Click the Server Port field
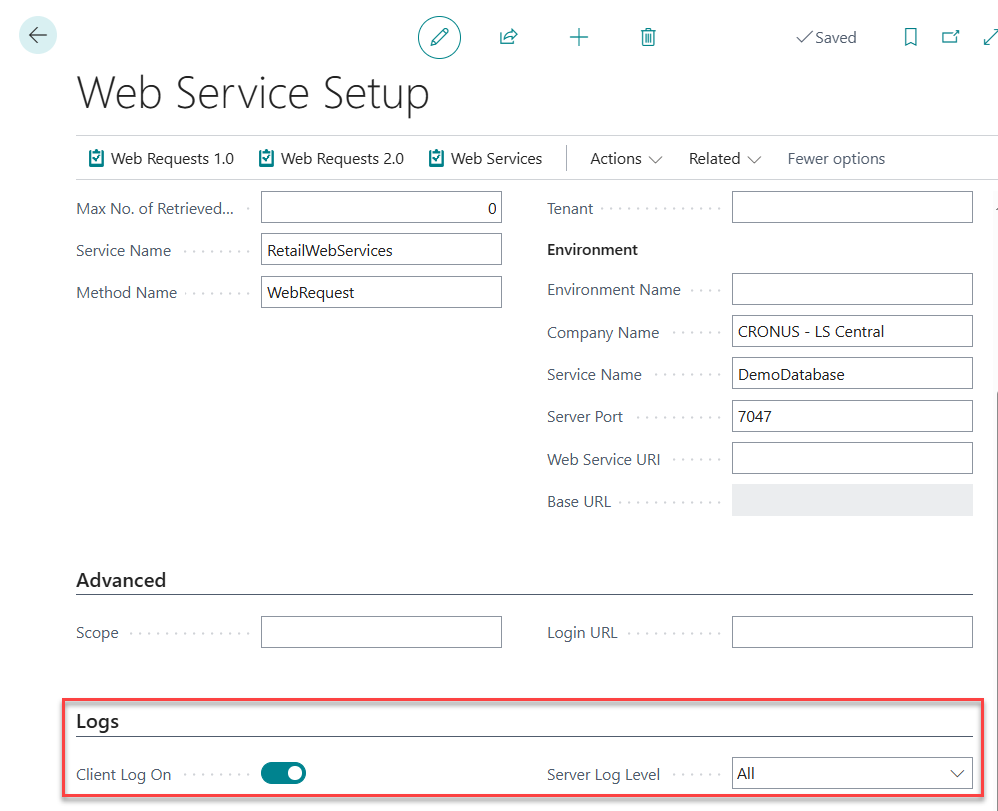The height and width of the screenshot is (811, 998). (852, 416)
